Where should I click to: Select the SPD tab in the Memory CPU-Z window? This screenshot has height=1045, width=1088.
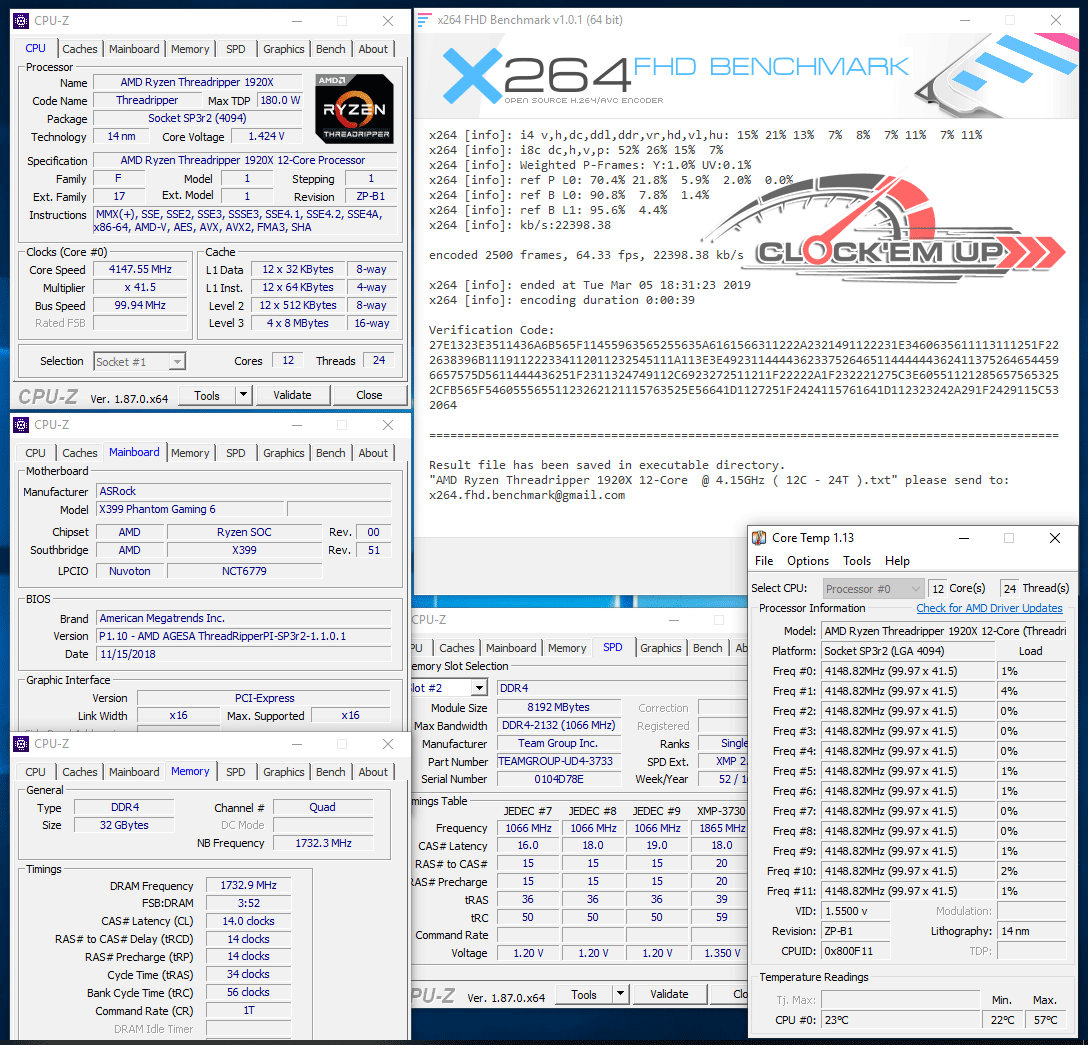(x=235, y=772)
